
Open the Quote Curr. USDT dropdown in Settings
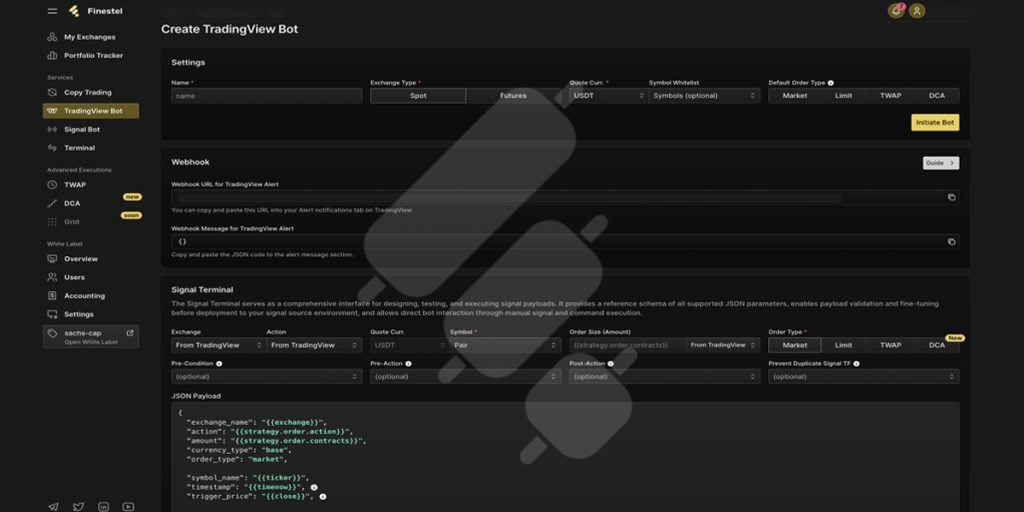click(608, 95)
